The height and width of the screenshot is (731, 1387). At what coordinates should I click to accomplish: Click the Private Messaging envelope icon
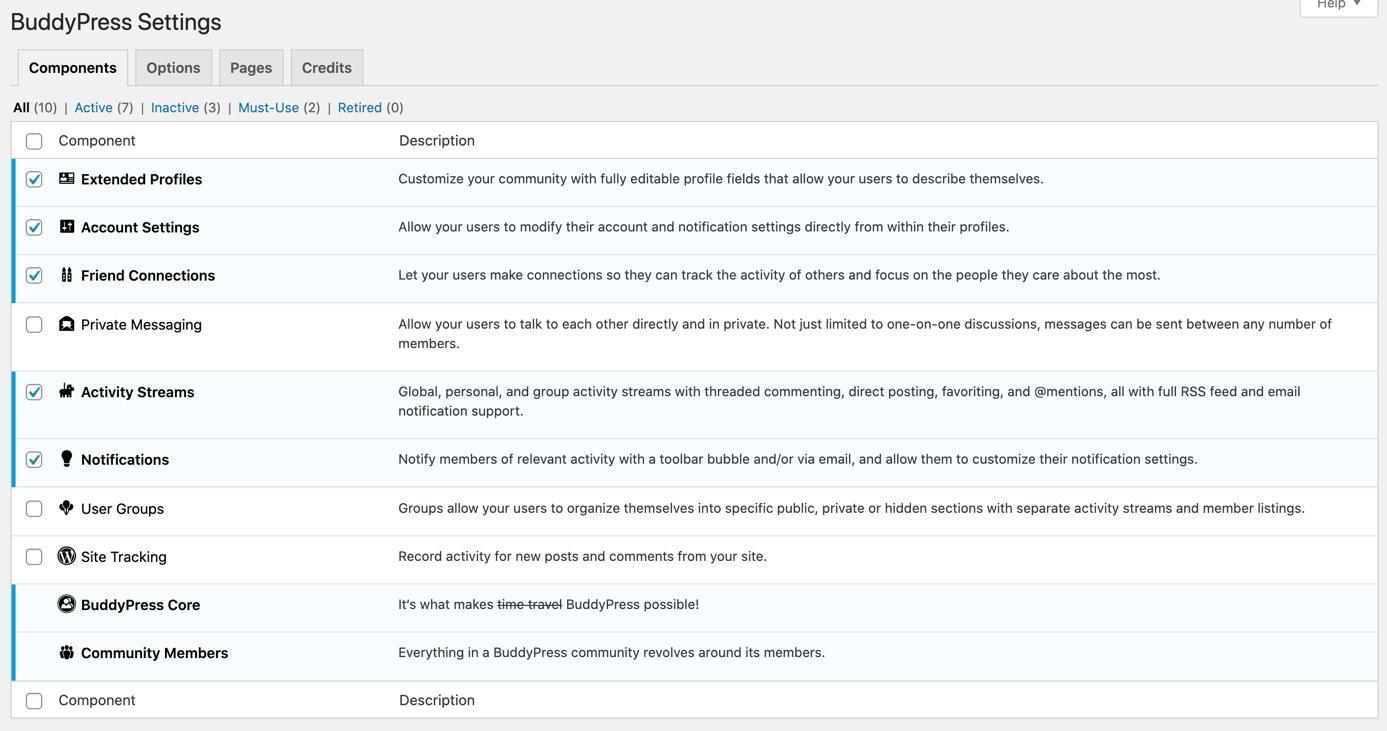click(67, 324)
